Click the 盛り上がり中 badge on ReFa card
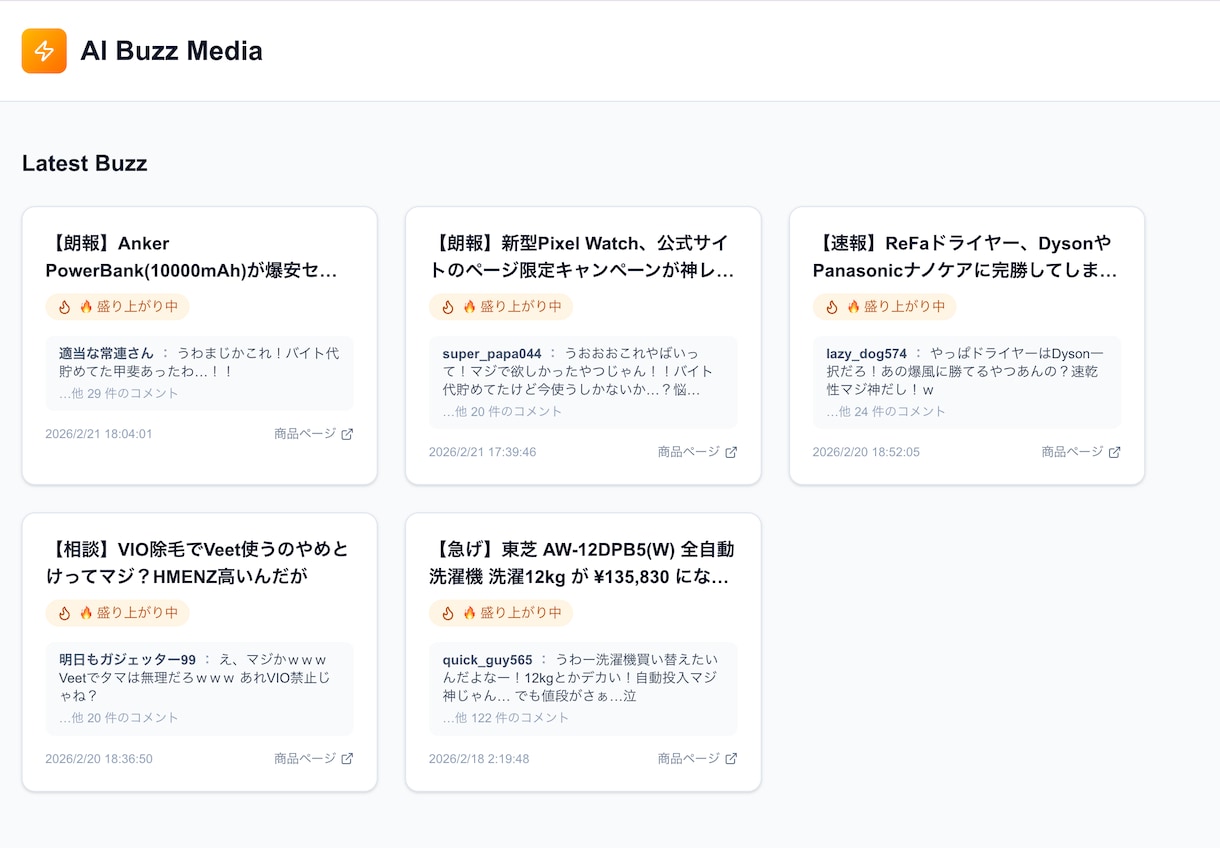Screen dimensions: 1220x848 pos(885,307)
